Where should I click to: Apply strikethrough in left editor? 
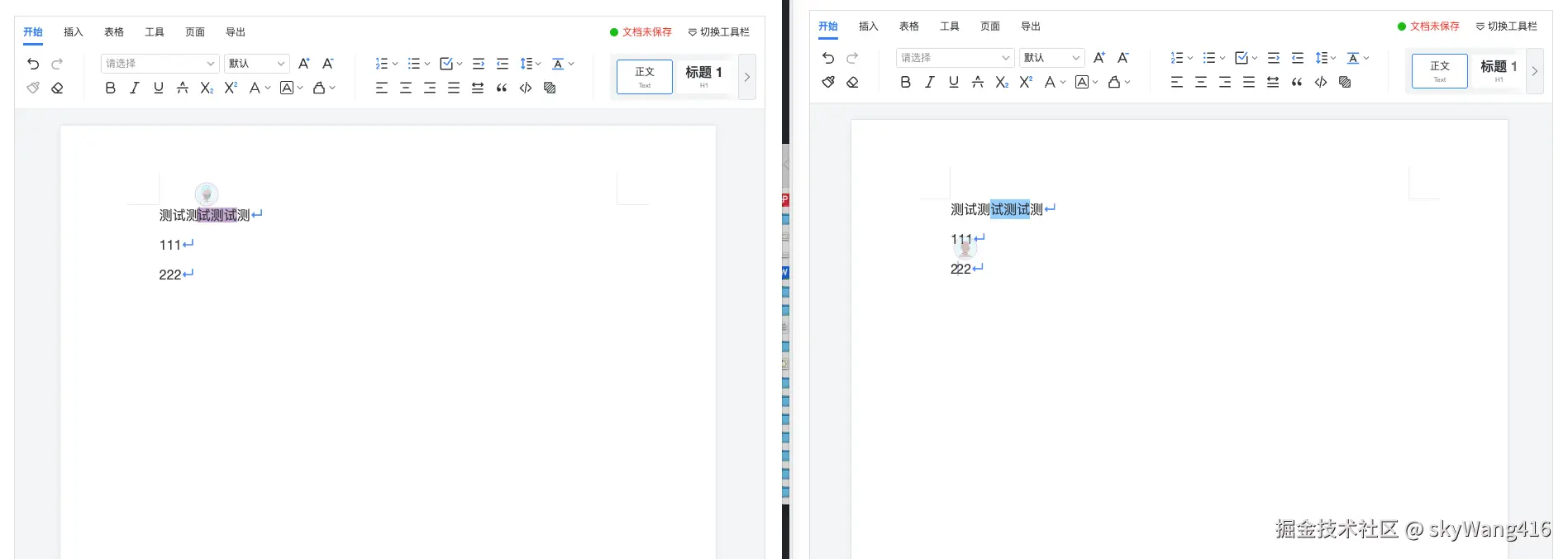click(x=183, y=88)
